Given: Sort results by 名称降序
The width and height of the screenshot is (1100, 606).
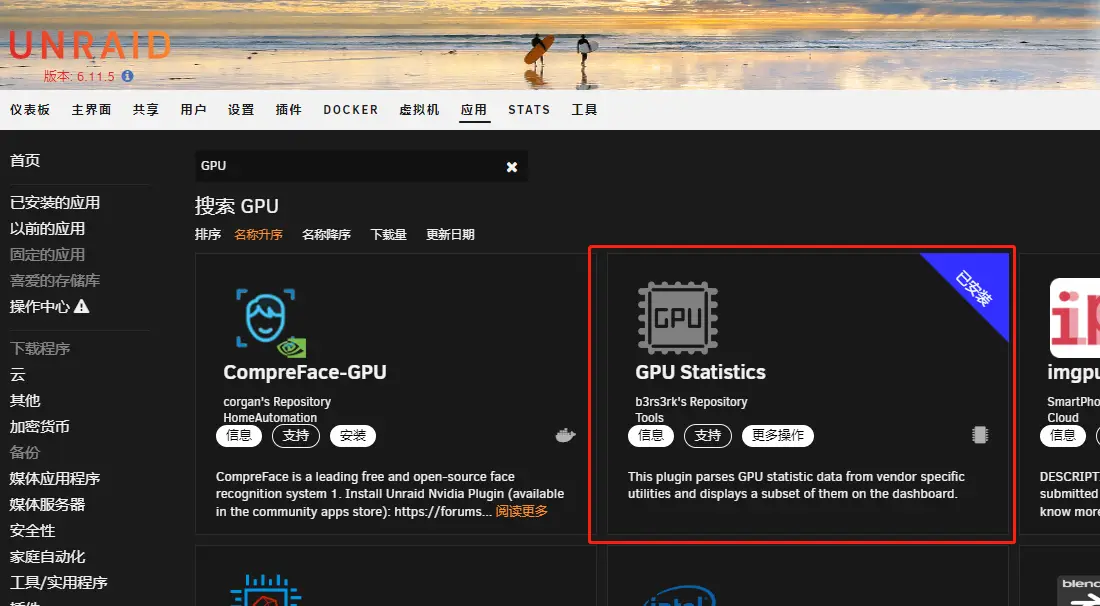Looking at the screenshot, I should pos(326,235).
